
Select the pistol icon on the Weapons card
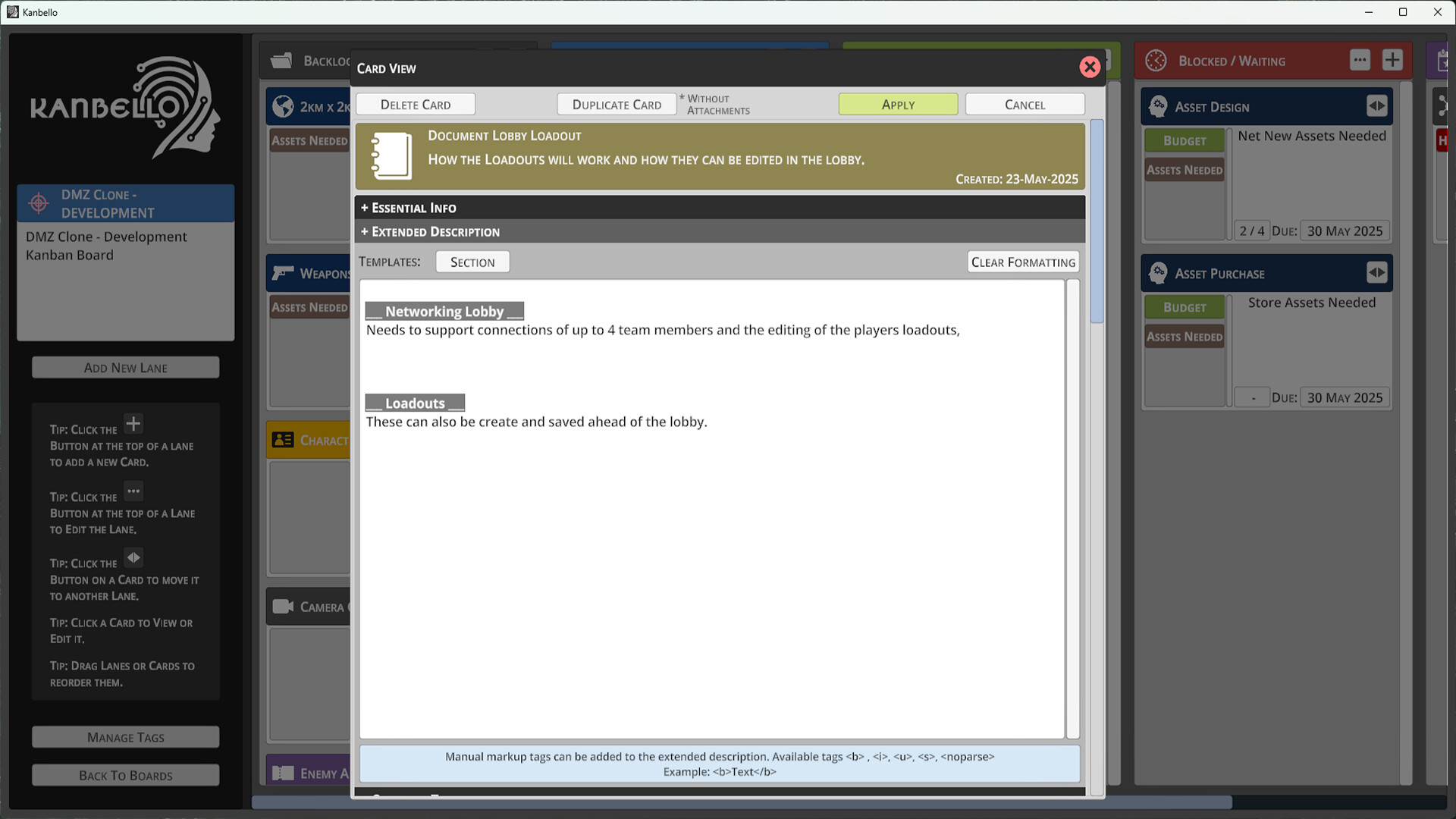click(x=284, y=273)
